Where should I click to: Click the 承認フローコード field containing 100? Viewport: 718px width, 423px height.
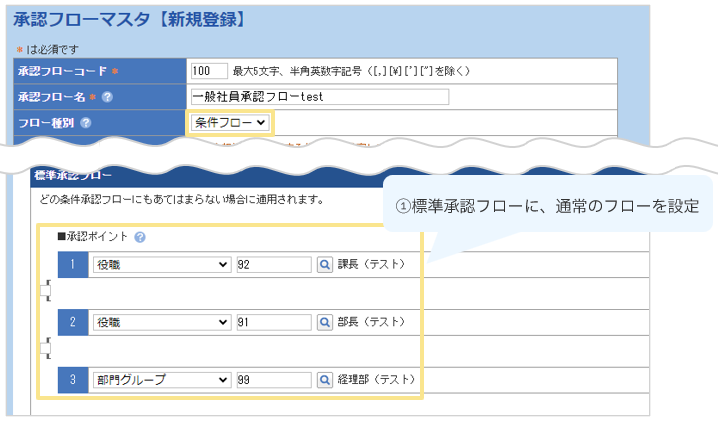click(209, 71)
